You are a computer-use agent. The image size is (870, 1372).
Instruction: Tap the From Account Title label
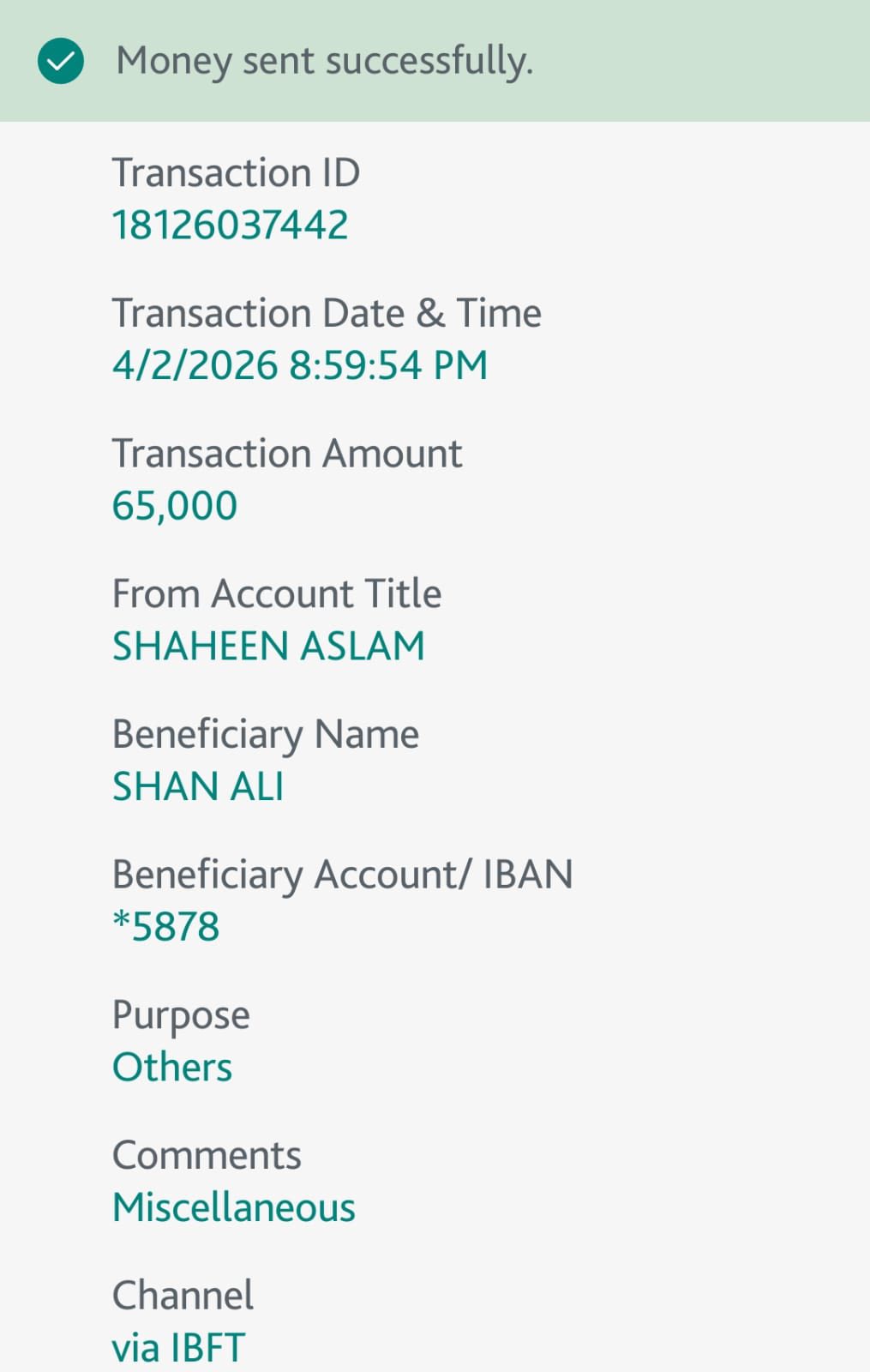click(x=277, y=593)
